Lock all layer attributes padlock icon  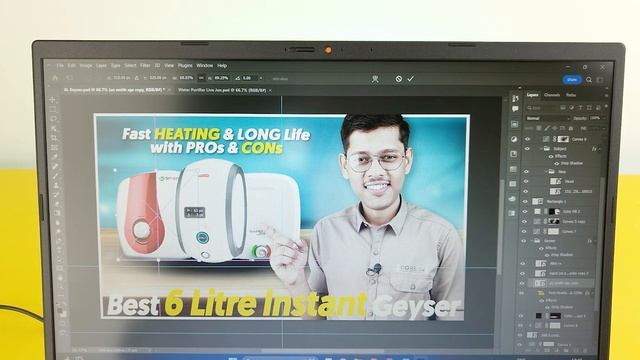pyautogui.click(x=571, y=128)
